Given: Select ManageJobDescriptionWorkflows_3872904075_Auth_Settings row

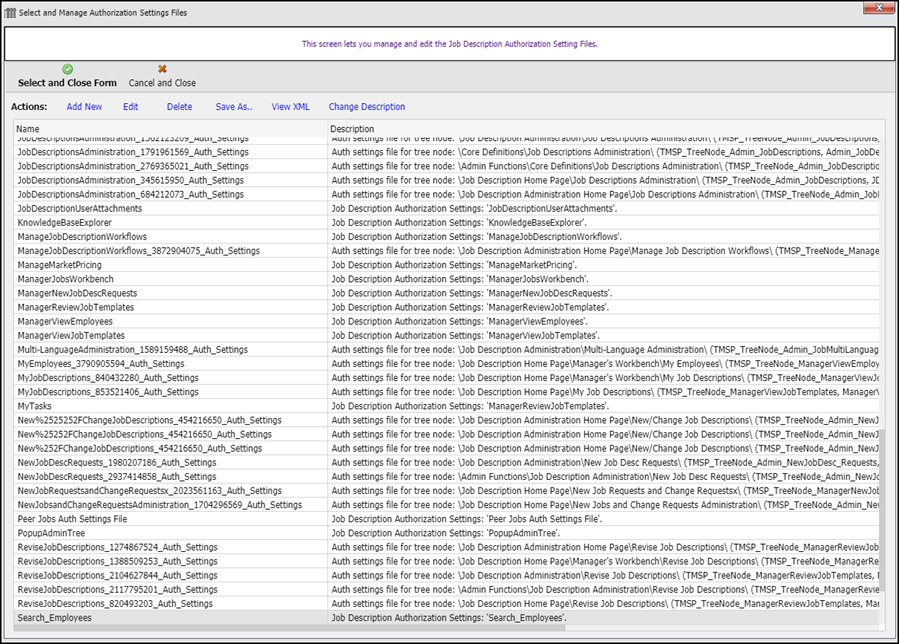Looking at the screenshot, I should [447, 251].
